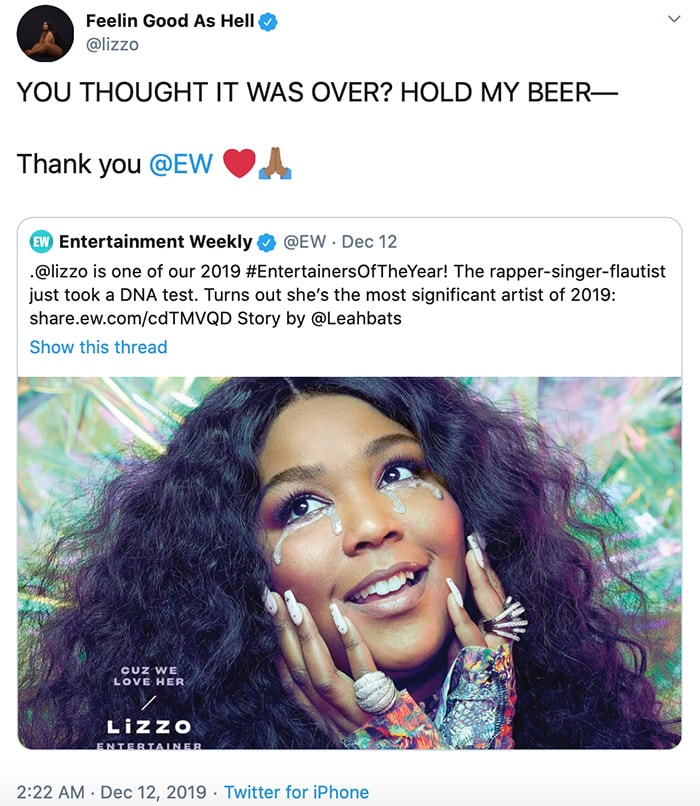The image size is (700, 806).
Task: Click the Entertainment Weekly account name
Action: (x=155, y=242)
